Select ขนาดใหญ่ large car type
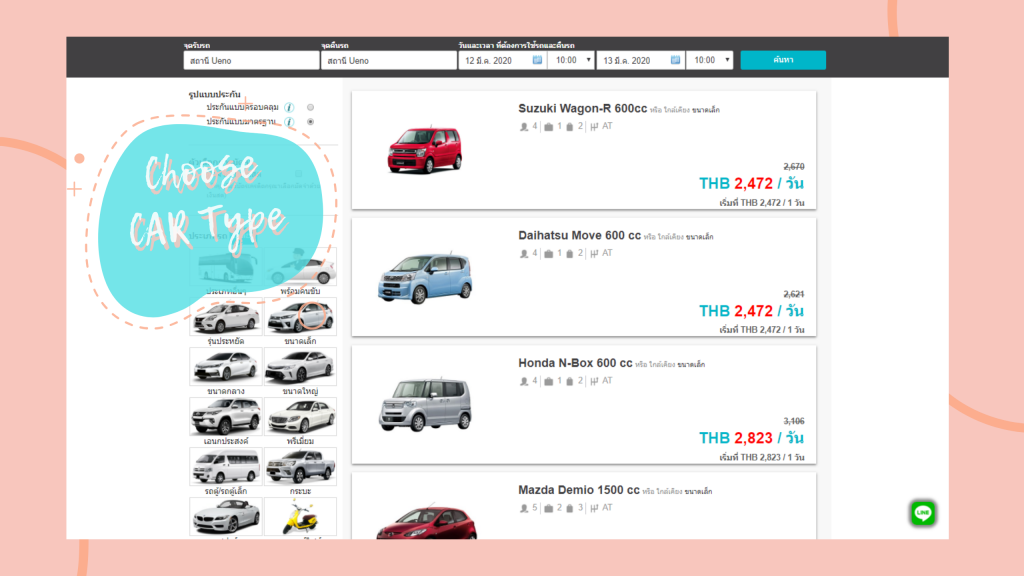Image resolution: width=1024 pixels, height=576 pixels. coord(300,366)
